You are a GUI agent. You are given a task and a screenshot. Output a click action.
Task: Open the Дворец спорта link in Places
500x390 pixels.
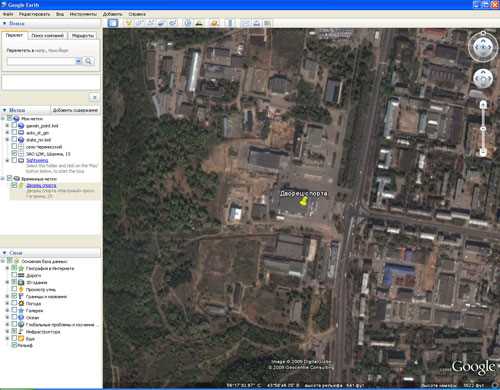point(41,185)
